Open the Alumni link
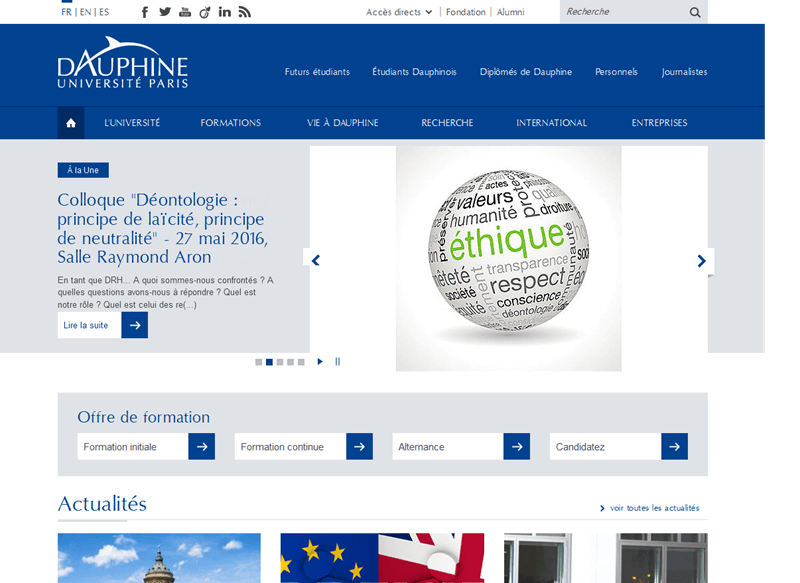The height and width of the screenshot is (583, 800). click(511, 12)
